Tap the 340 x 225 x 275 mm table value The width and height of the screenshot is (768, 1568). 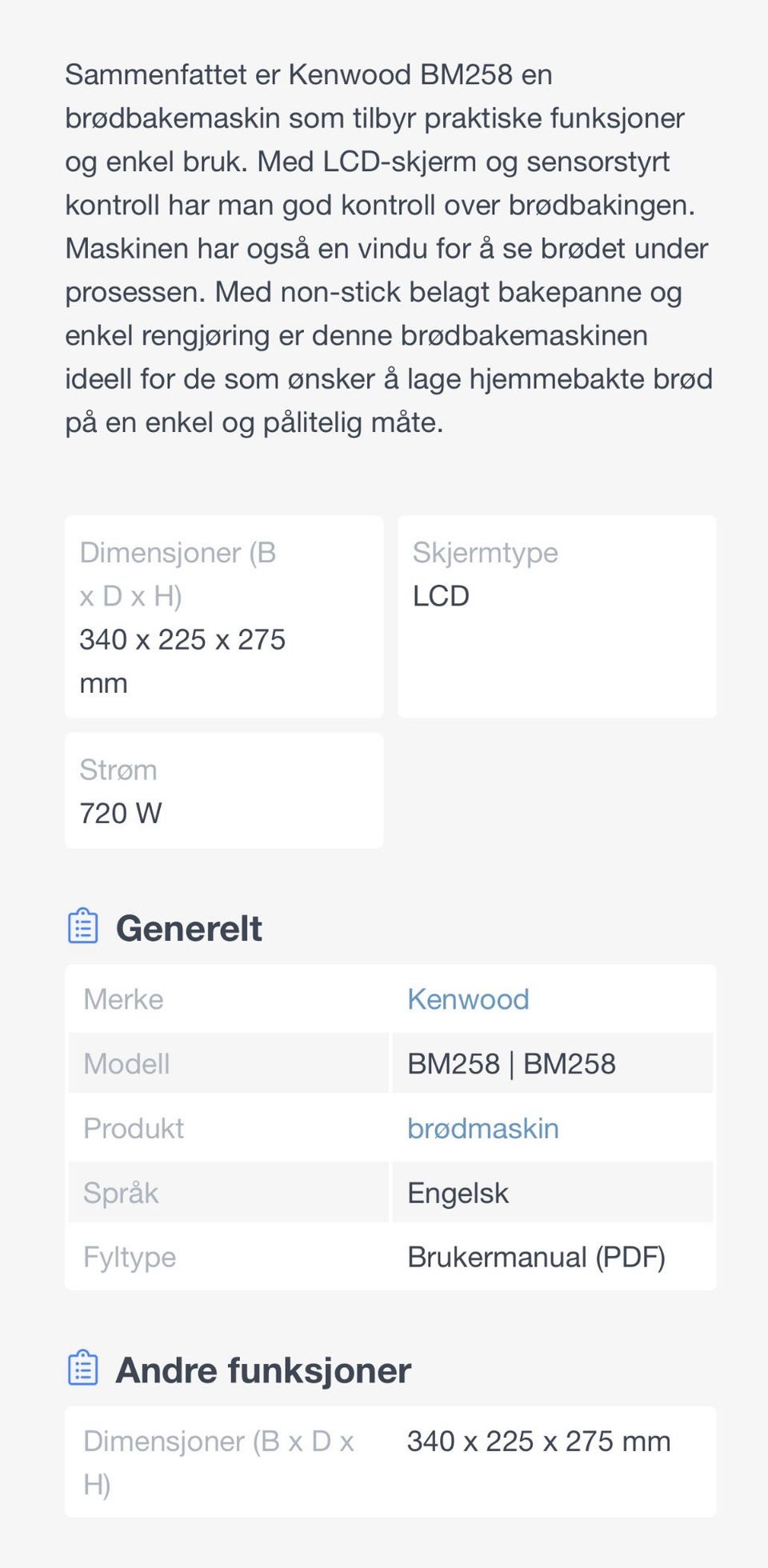pos(538,1441)
